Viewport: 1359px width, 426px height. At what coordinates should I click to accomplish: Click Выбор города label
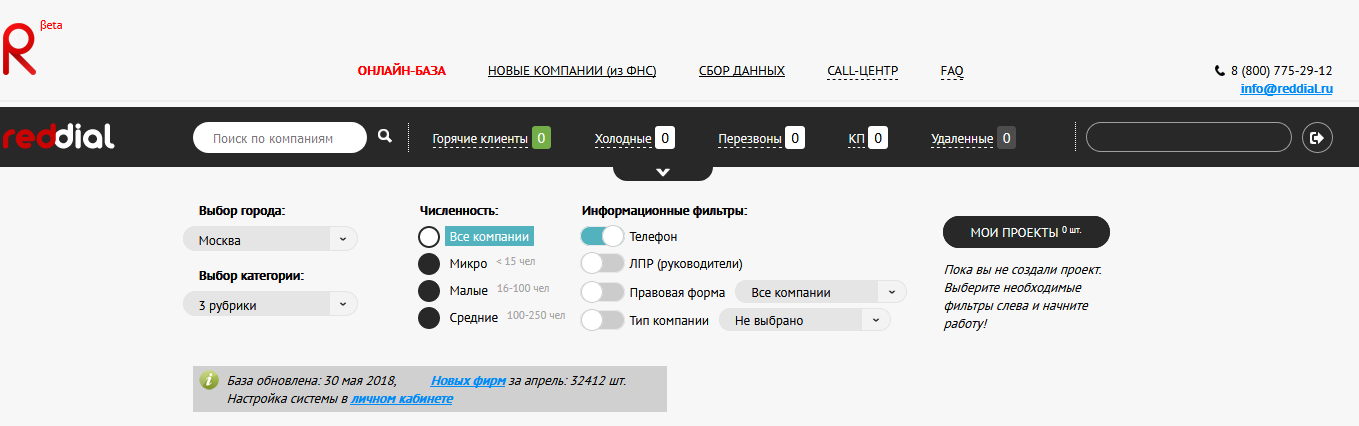pos(242,211)
